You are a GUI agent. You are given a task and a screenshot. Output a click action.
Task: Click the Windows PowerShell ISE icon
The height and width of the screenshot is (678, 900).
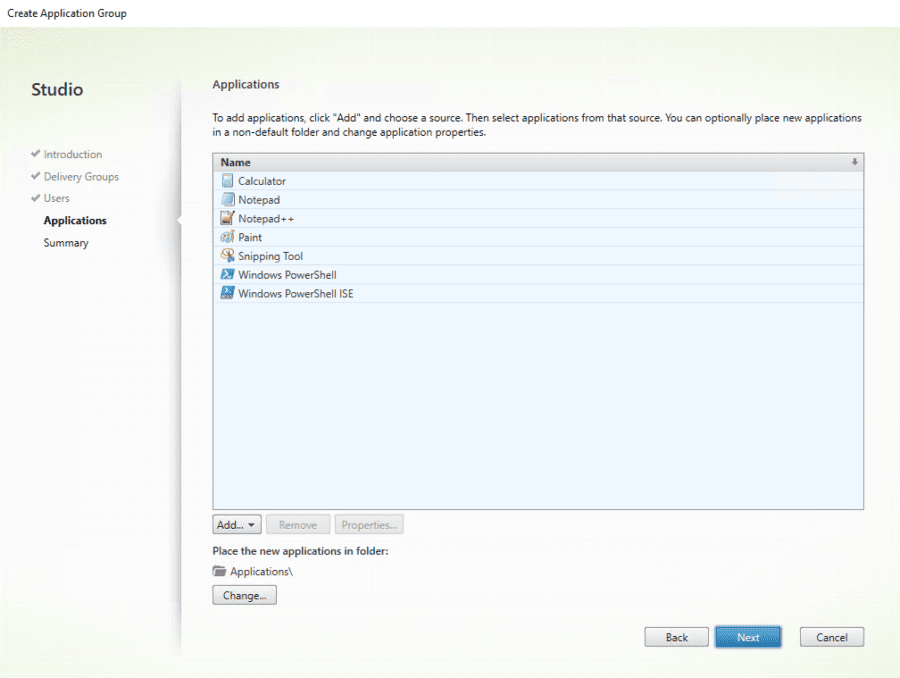pos(227,294)
